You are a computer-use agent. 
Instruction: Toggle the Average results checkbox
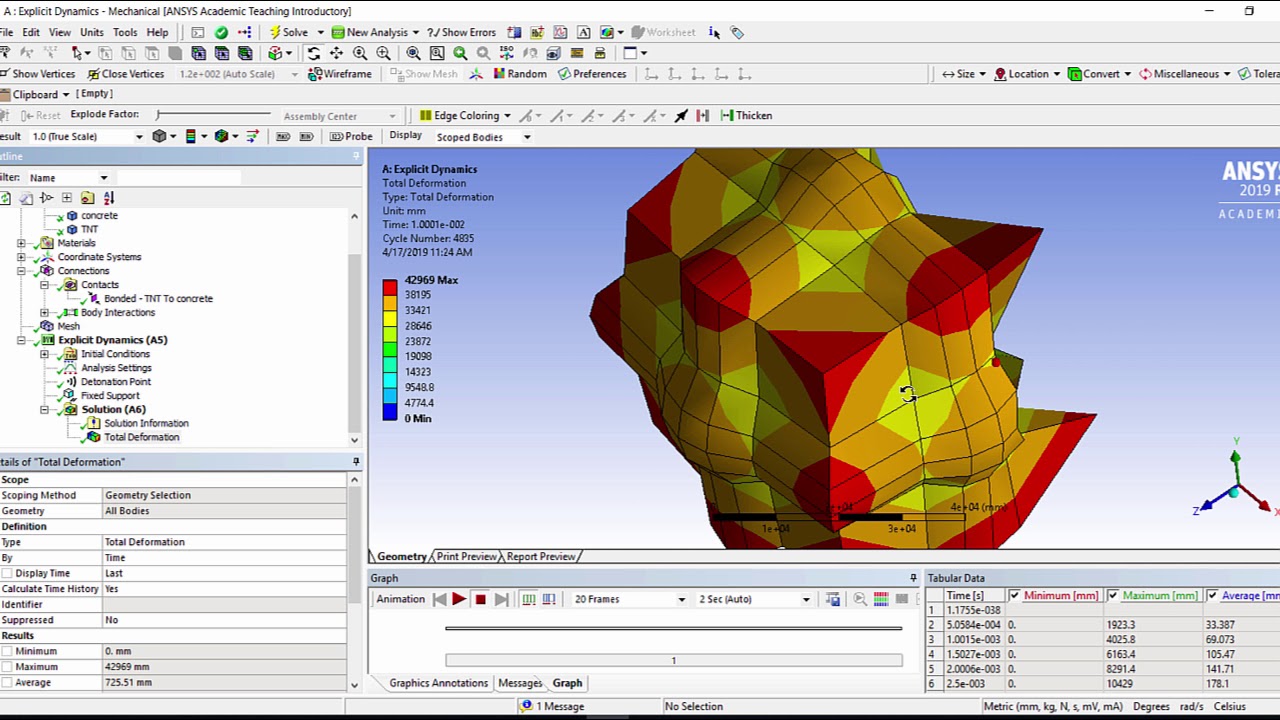click(7, 683)
